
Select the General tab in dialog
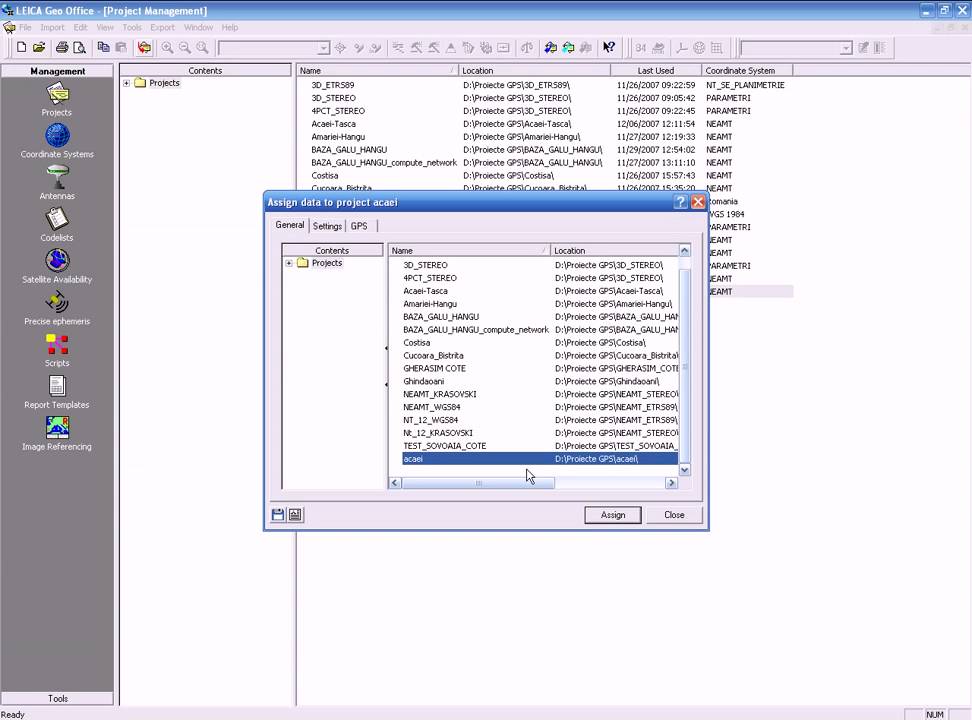(x=289, y=225)
